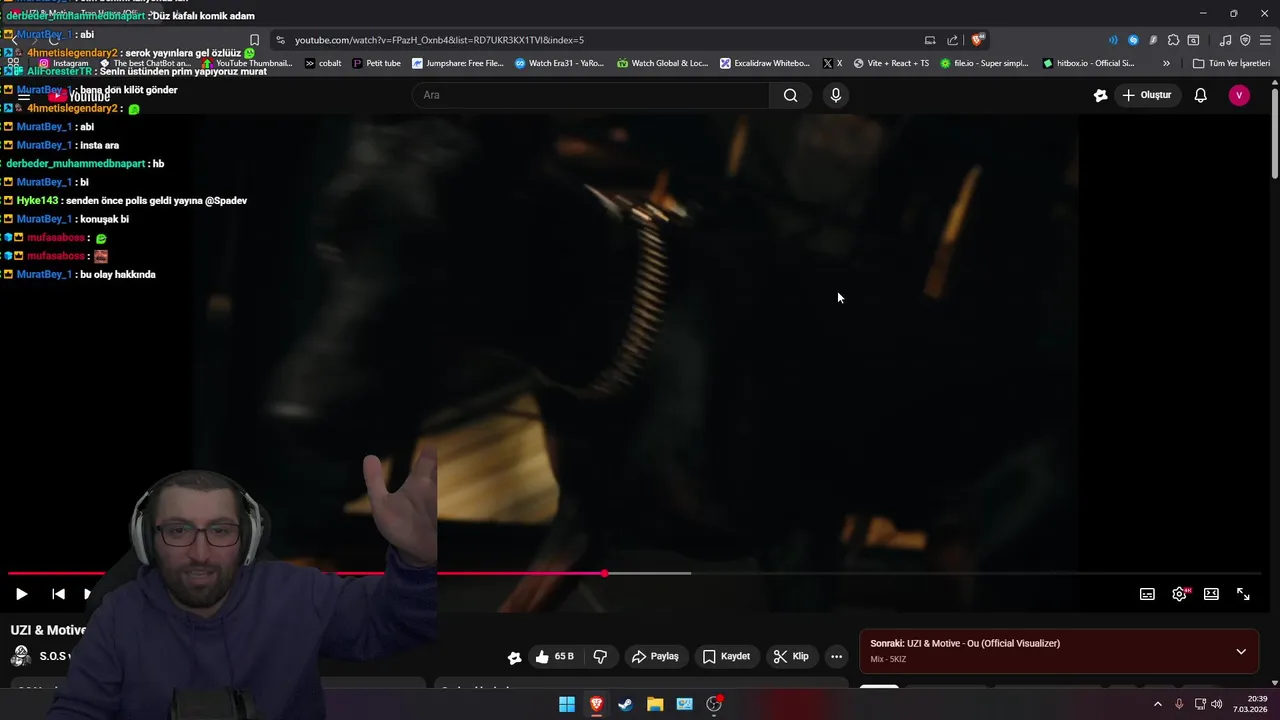Enter fullscreen from the player controls

pyautogui.click(x=1243, y=594)
